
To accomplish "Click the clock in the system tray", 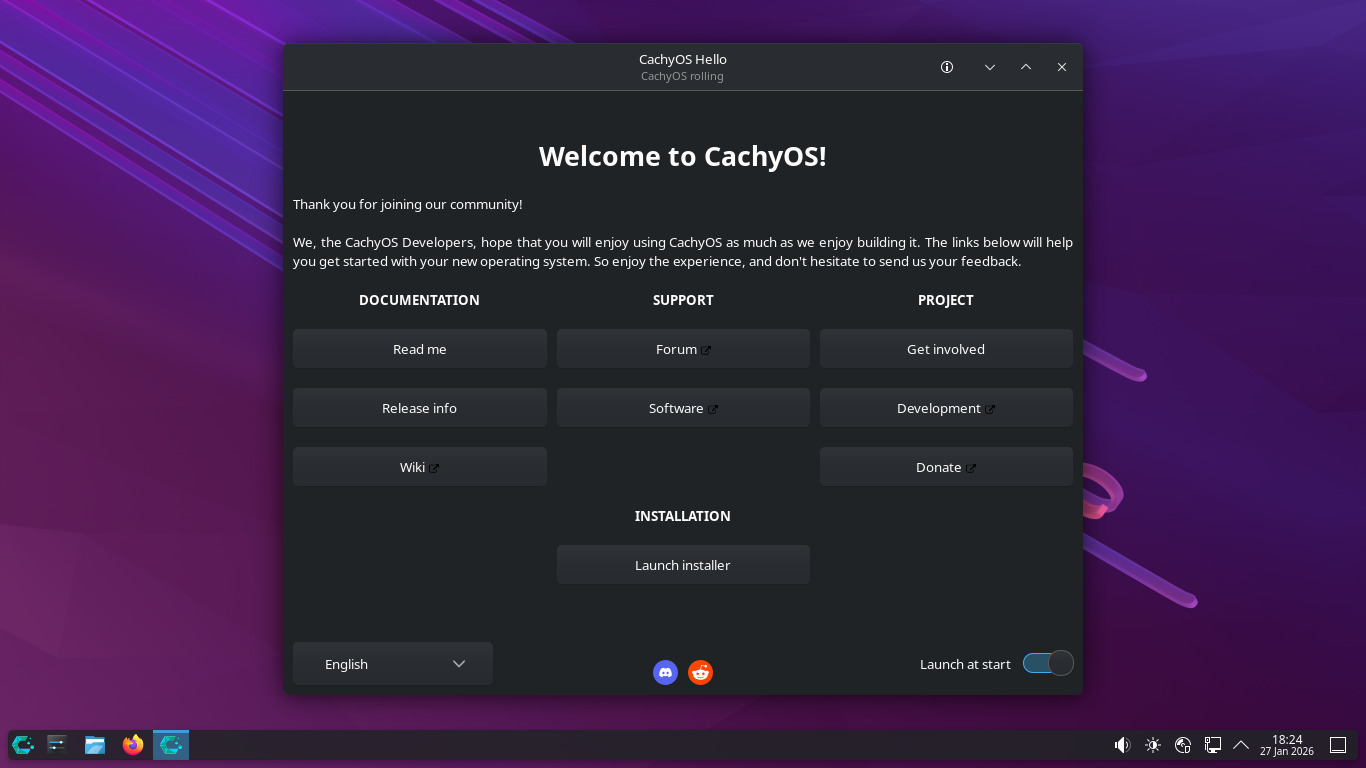I will [1286, 744].
